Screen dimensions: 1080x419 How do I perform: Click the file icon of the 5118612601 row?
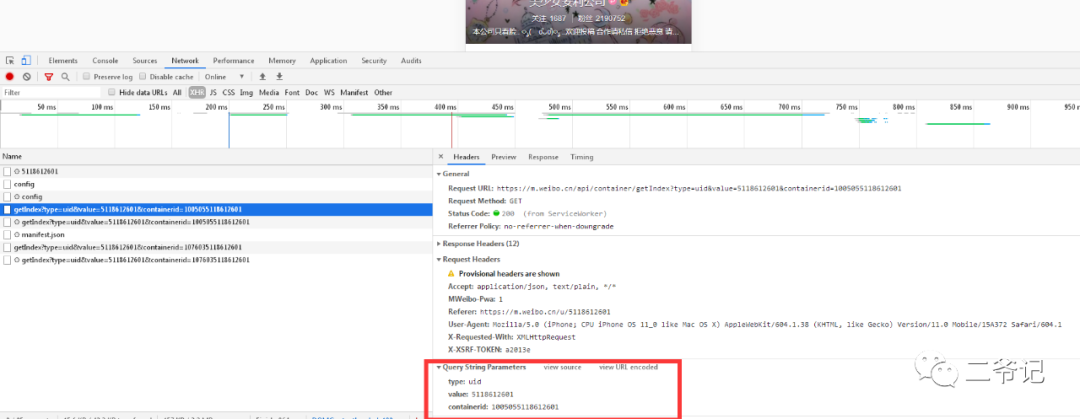click(x=7, y=171)
